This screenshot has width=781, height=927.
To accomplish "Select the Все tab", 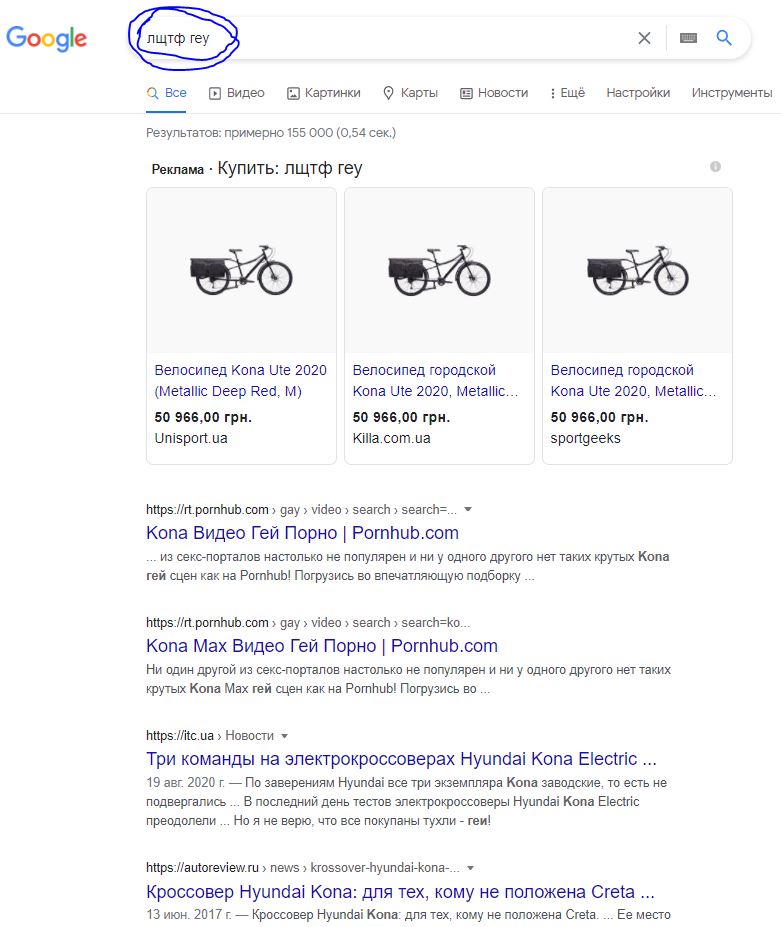I will (x=167, y=93).
